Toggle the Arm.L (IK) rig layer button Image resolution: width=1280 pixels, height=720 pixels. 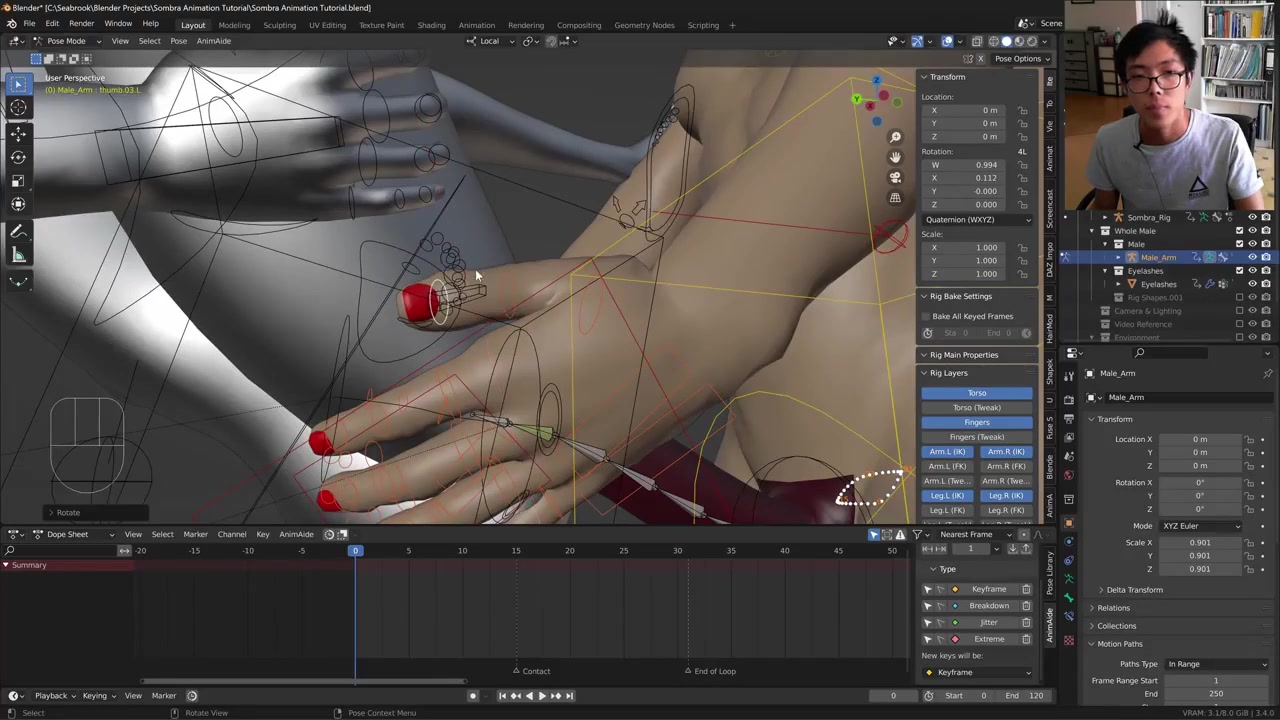click(x=947, y=452)
